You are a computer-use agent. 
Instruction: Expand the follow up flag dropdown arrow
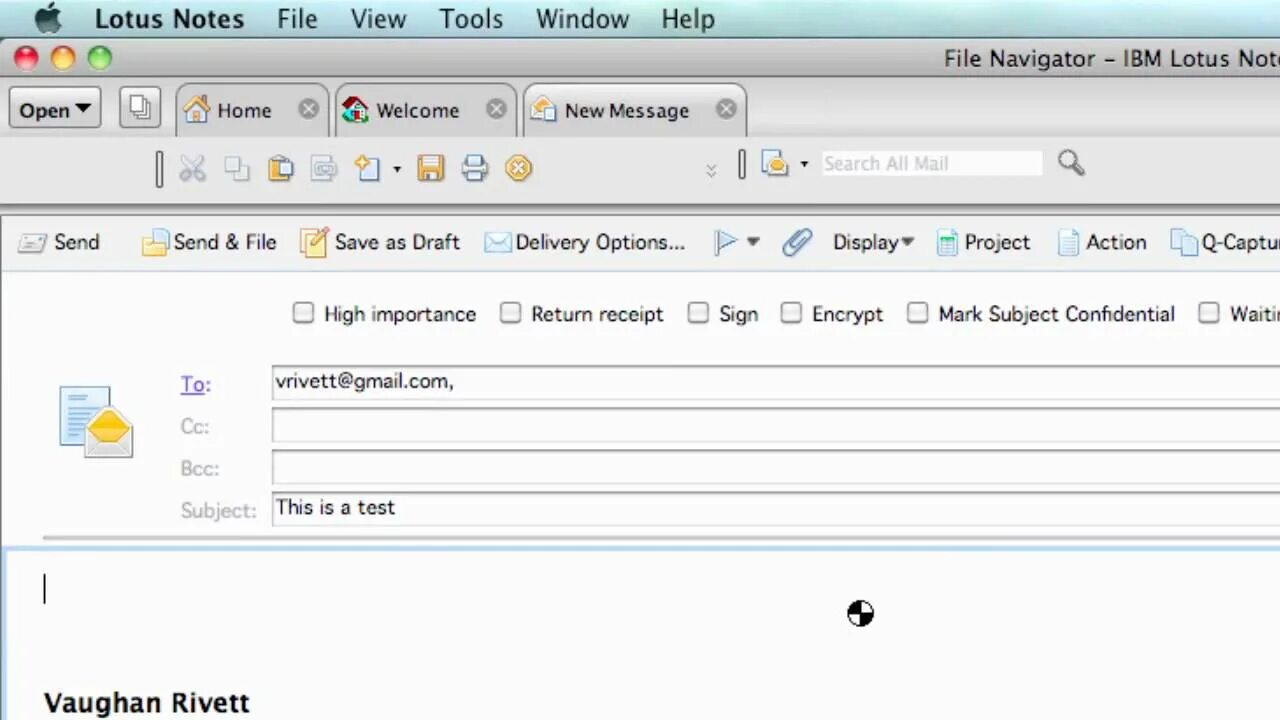(x=753, y=242)
